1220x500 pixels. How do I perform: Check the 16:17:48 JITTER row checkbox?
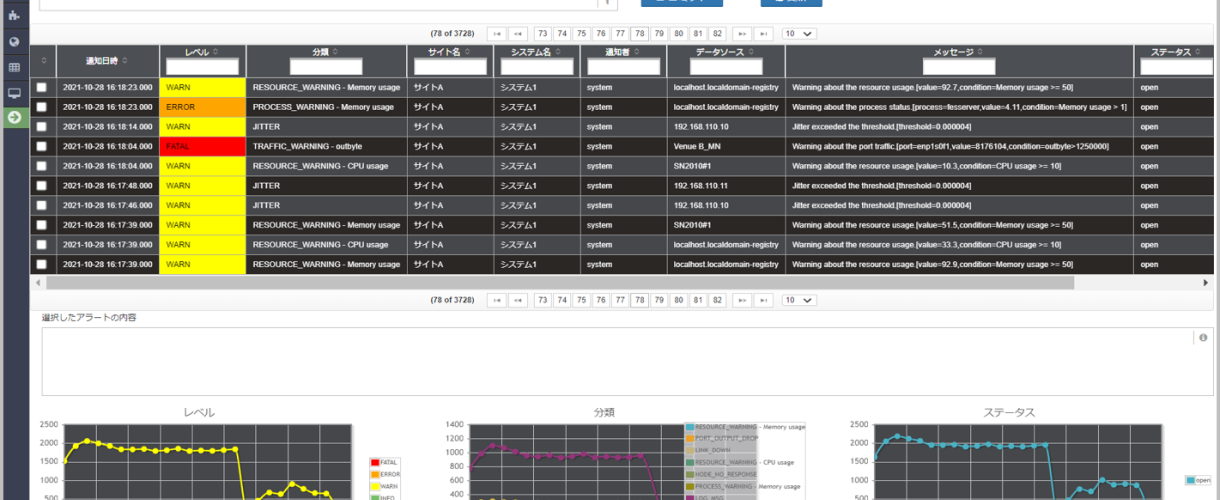(42, 186)
